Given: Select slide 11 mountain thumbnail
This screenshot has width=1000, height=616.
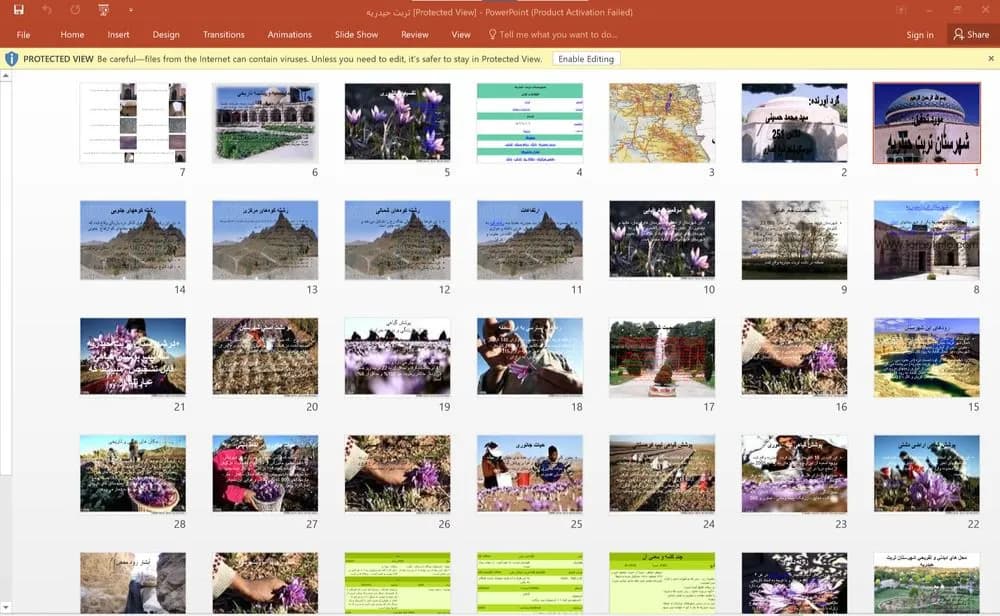Looking at the screenshot, I should click(530, 240).
